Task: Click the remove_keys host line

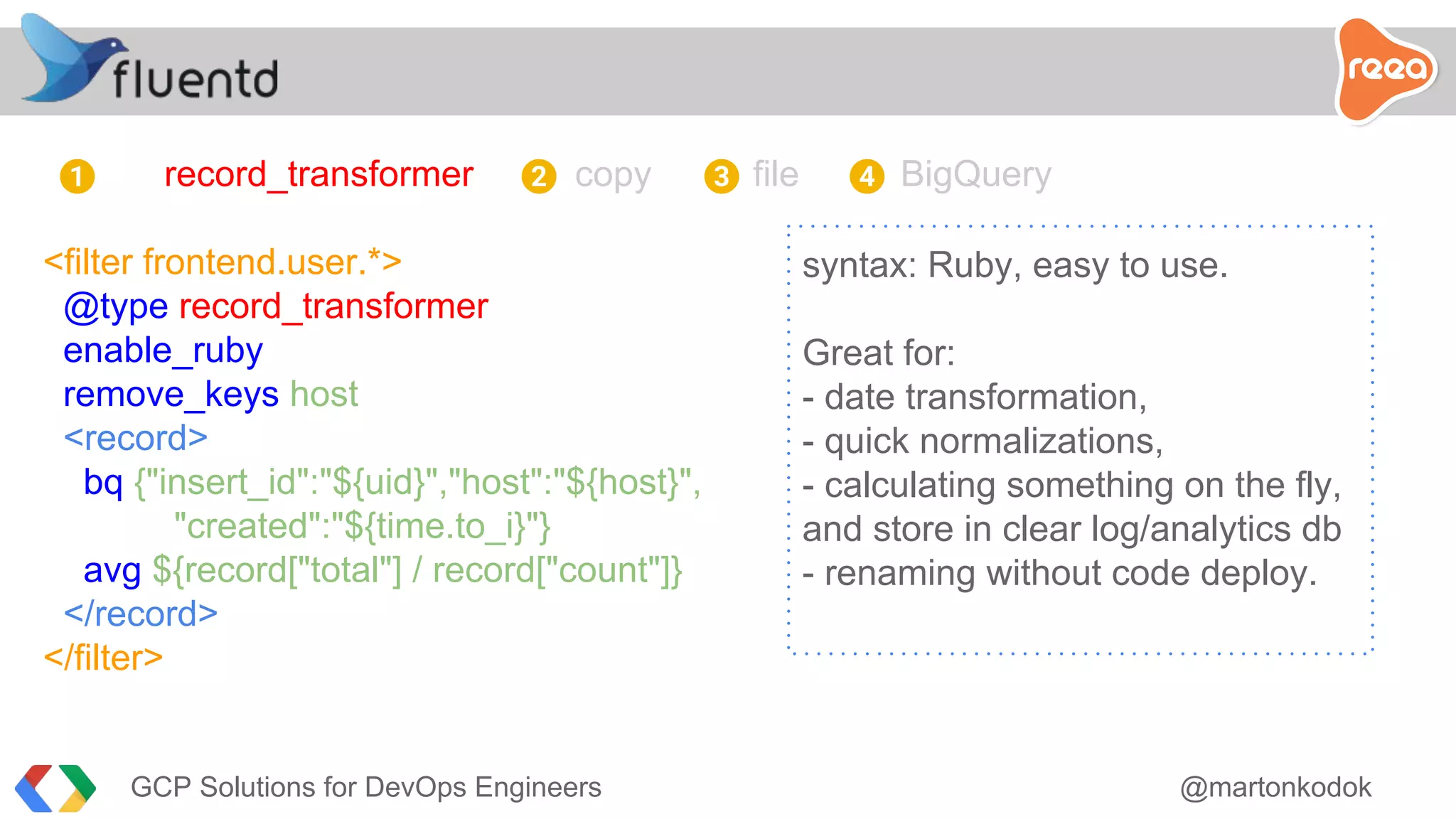Action: [x=210, y=395]
